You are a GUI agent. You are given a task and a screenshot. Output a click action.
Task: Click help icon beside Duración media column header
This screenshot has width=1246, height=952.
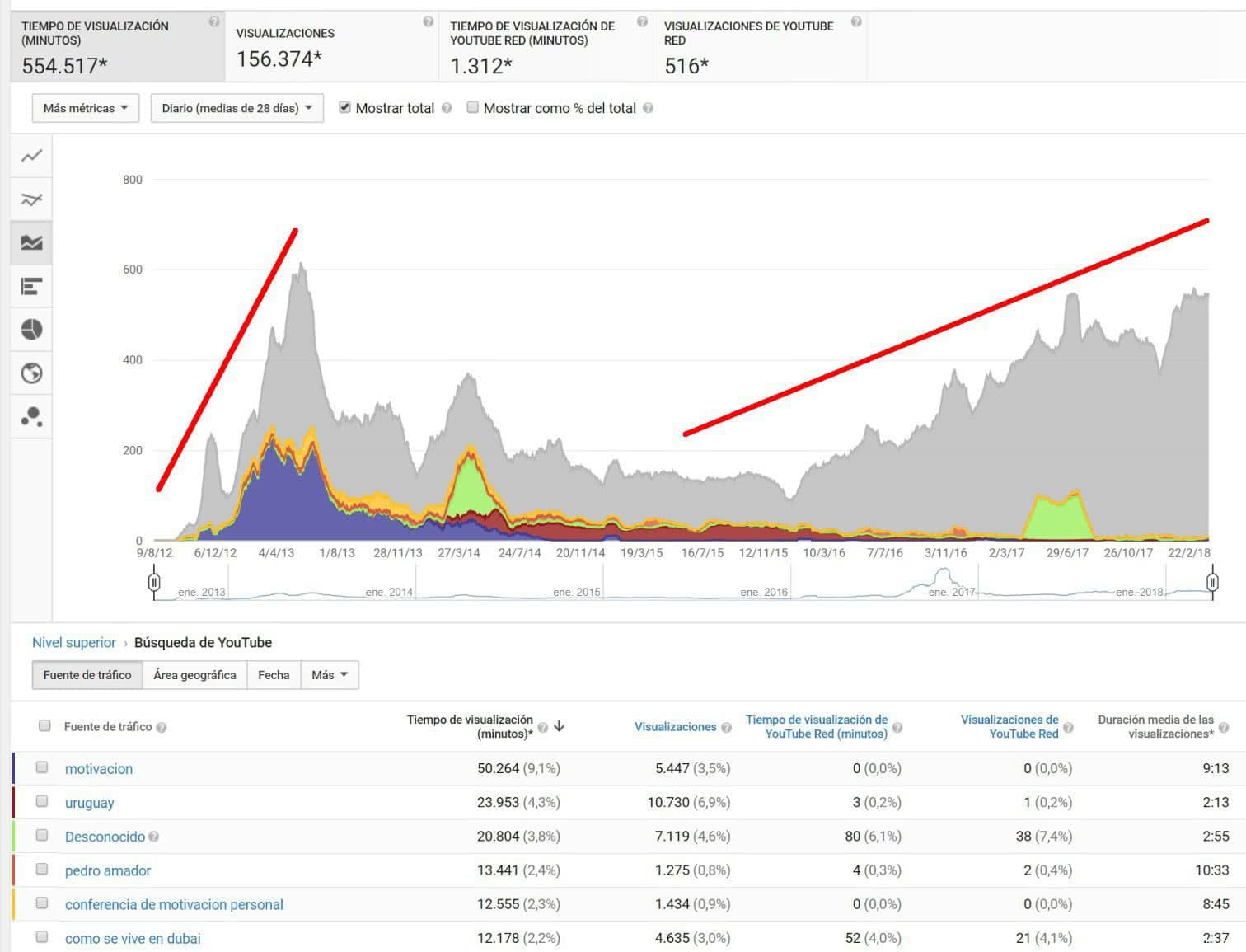tap(1224, 727)
